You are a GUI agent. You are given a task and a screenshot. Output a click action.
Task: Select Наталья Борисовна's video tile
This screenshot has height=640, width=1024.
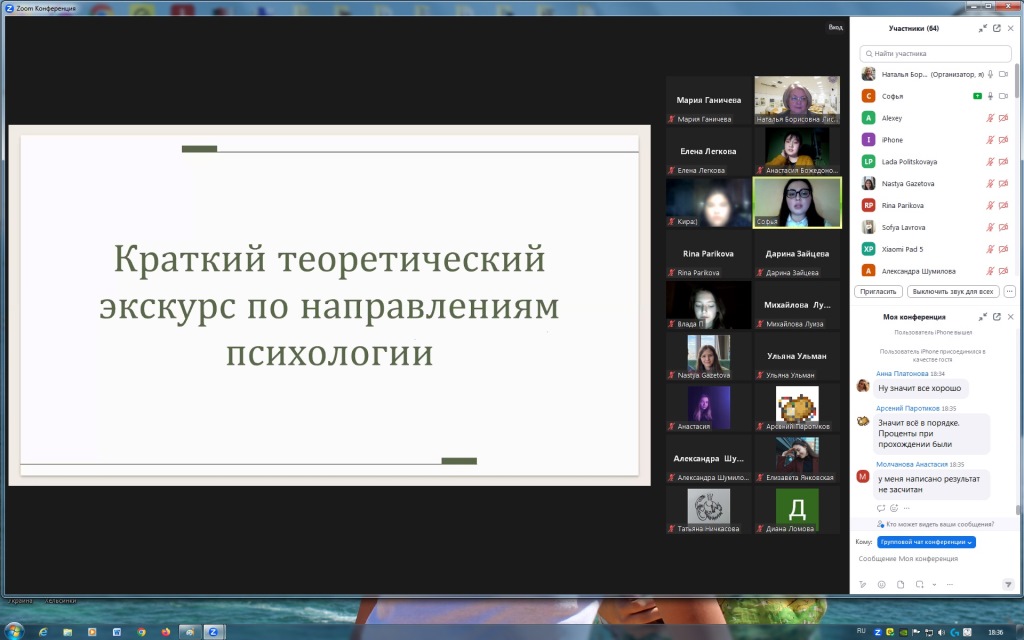tap(797, 100)
